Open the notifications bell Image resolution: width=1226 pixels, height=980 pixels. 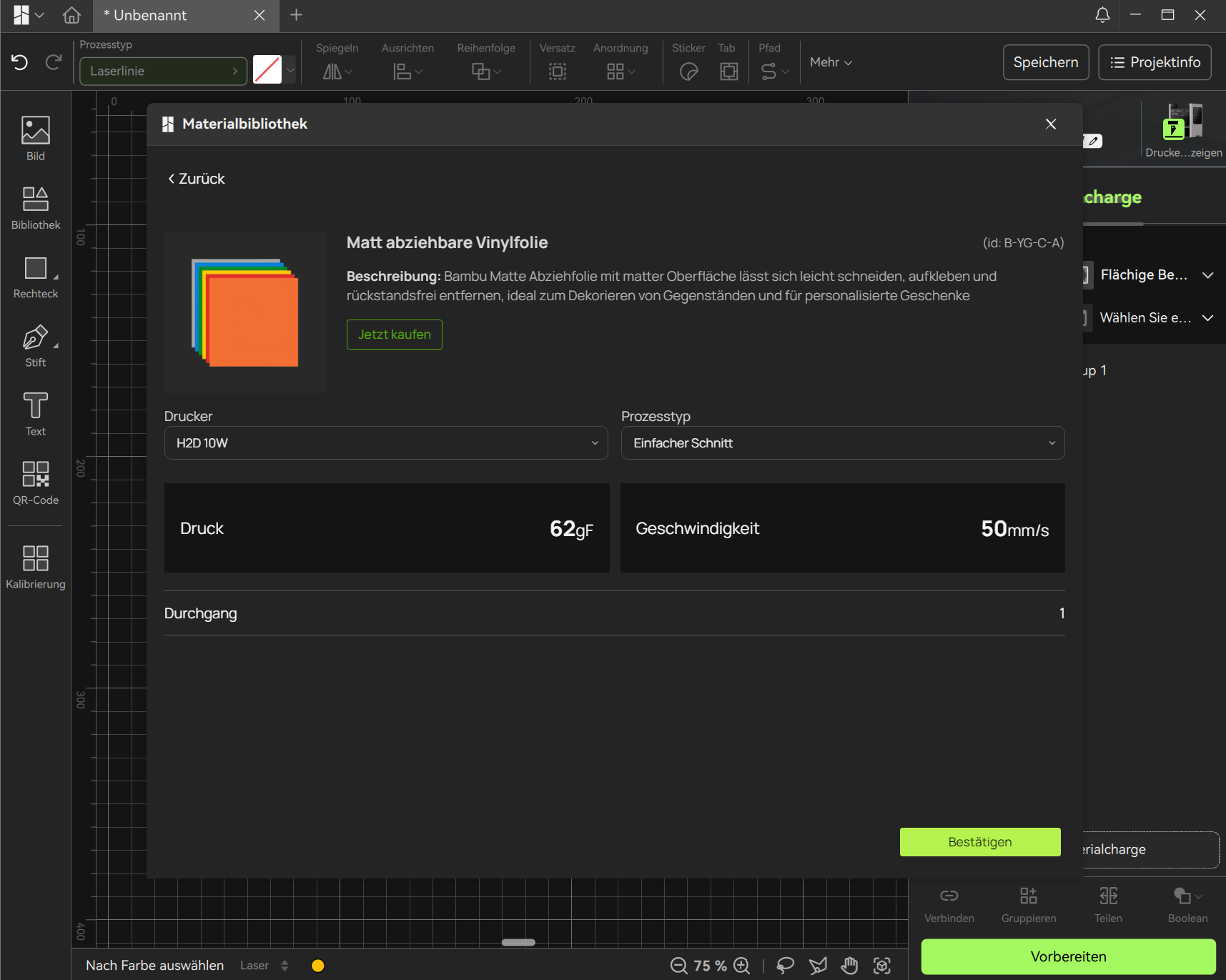(1102, 15)
